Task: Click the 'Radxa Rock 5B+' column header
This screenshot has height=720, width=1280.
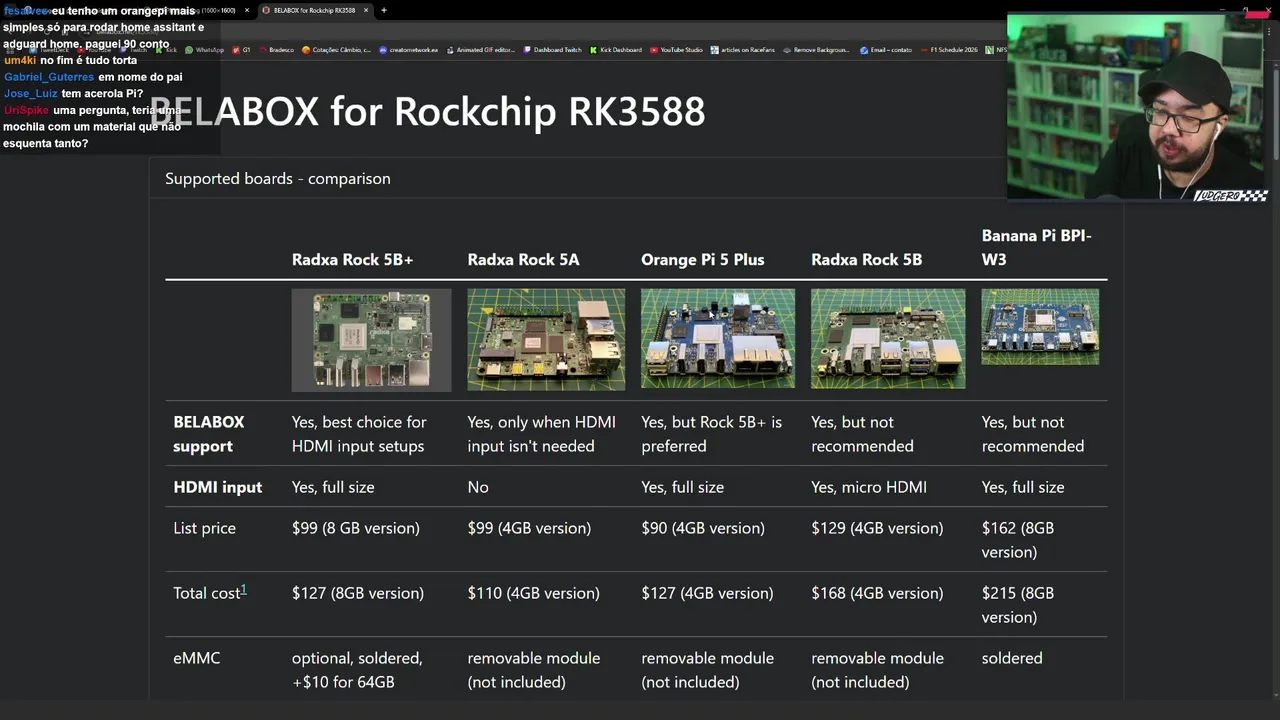Action: coord(352,259)
